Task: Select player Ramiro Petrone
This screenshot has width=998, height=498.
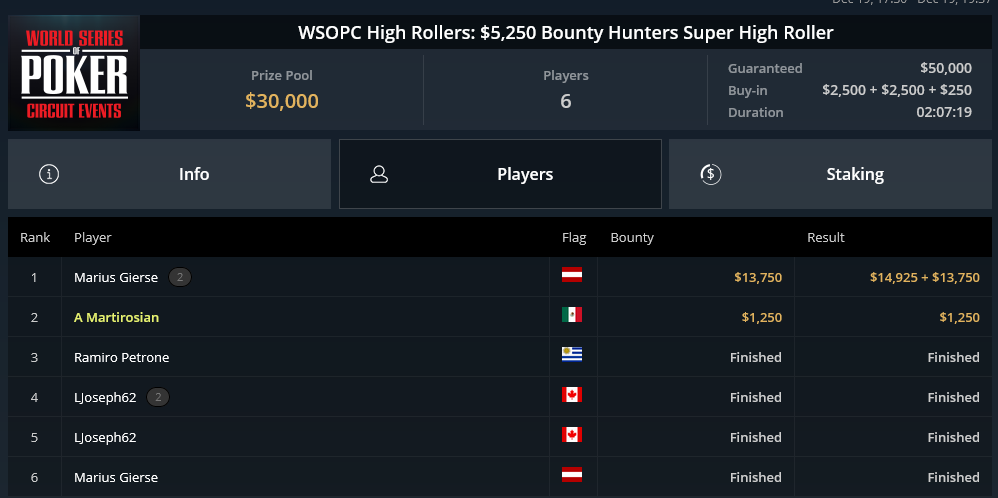Action: point(122,357)
